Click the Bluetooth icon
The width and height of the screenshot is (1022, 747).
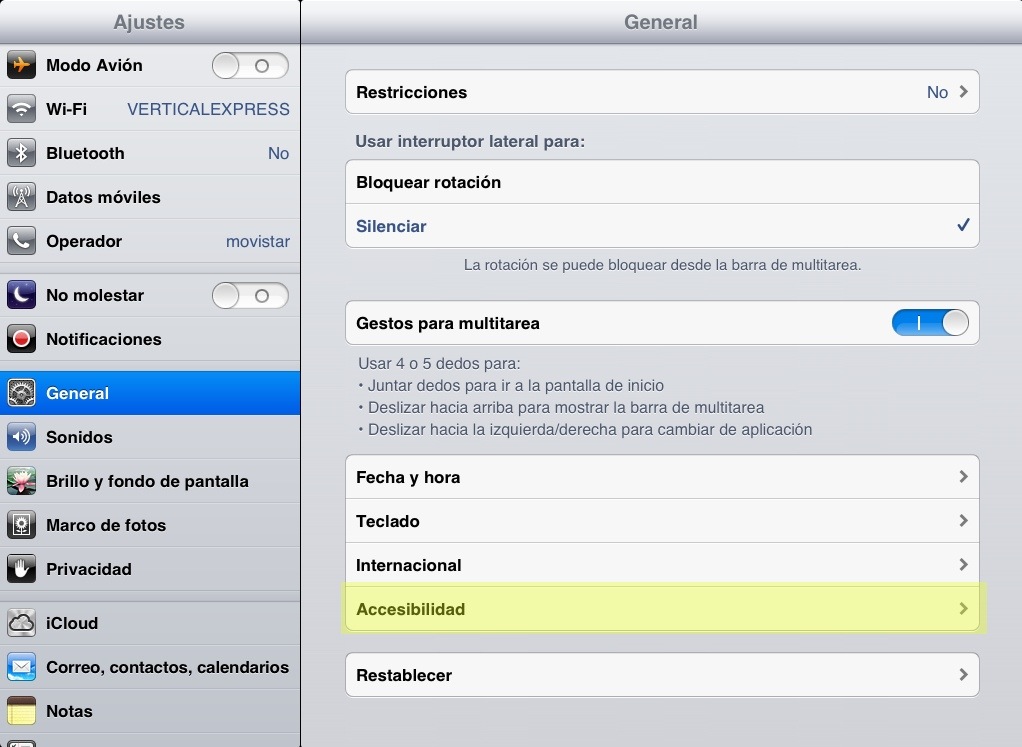tap(22, 153)
